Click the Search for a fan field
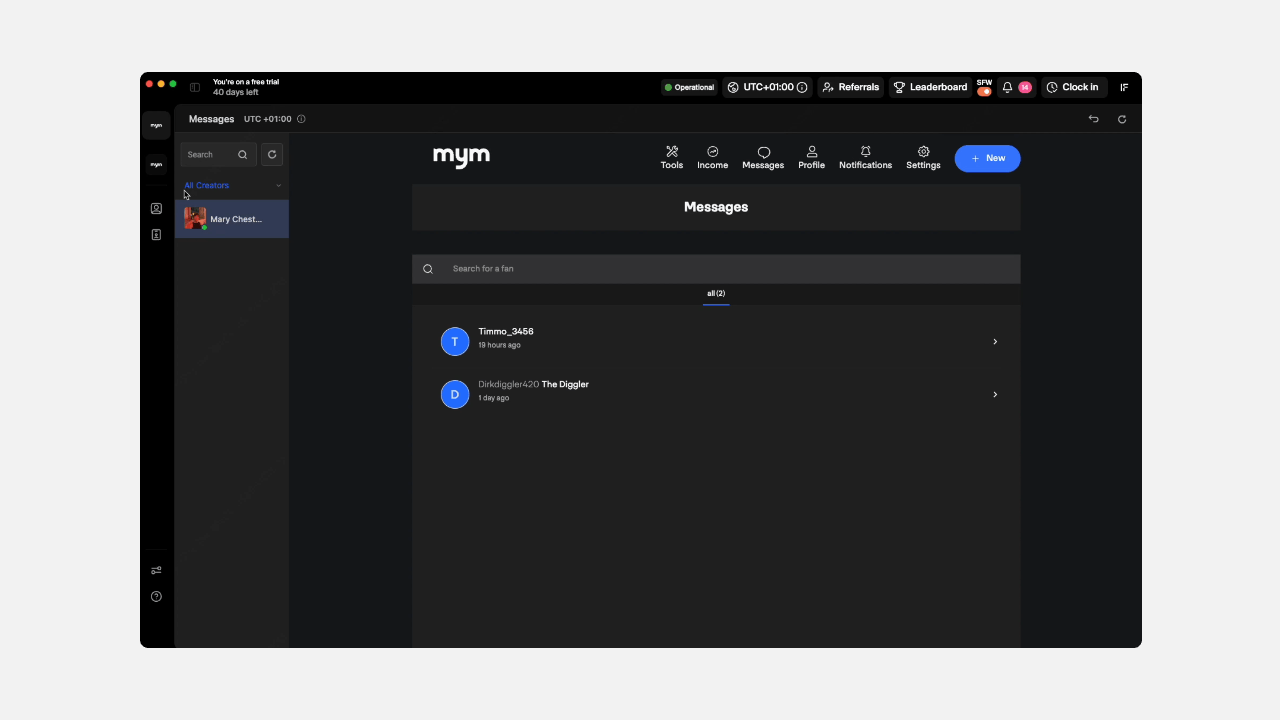Viewport: 1280px width, 720px height. click(x=716, y=269)
